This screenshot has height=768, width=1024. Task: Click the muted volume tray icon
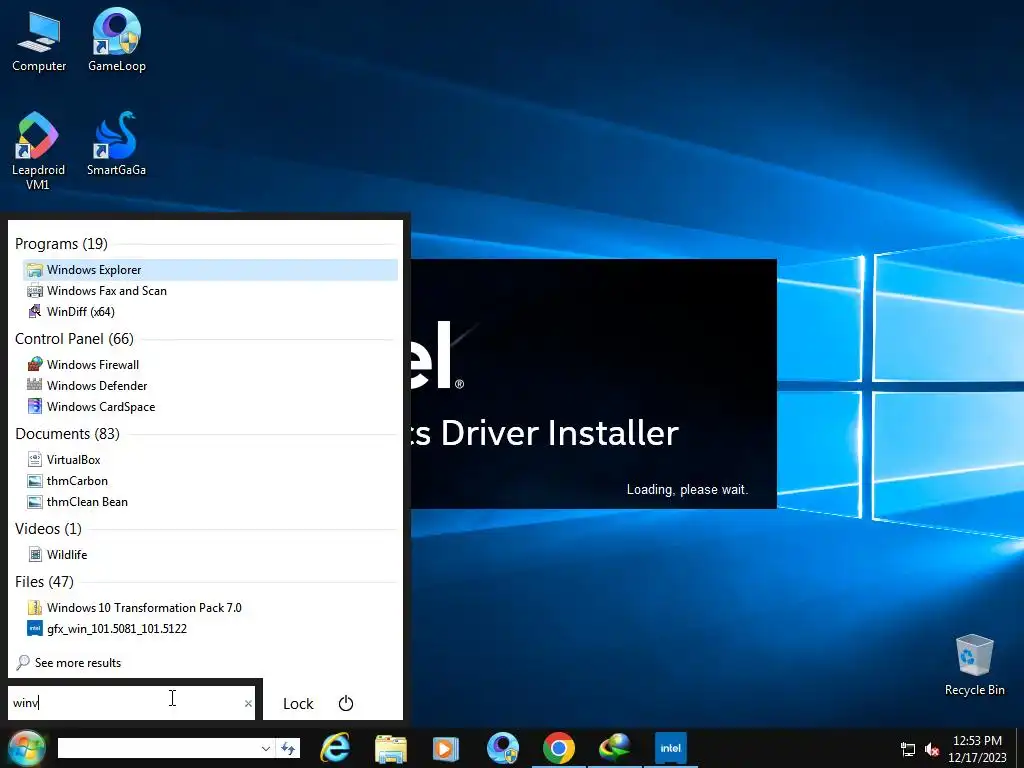(931, 749)
